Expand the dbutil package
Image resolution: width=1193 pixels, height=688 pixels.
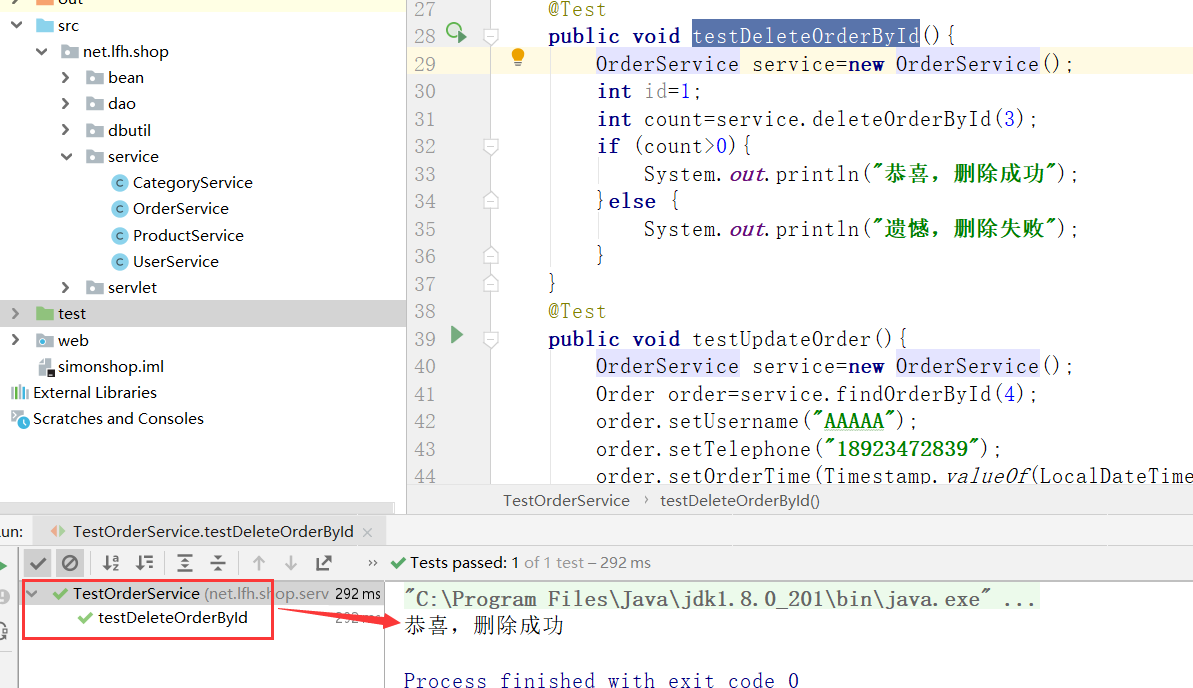pyautogui.click(x=65, y=130)
